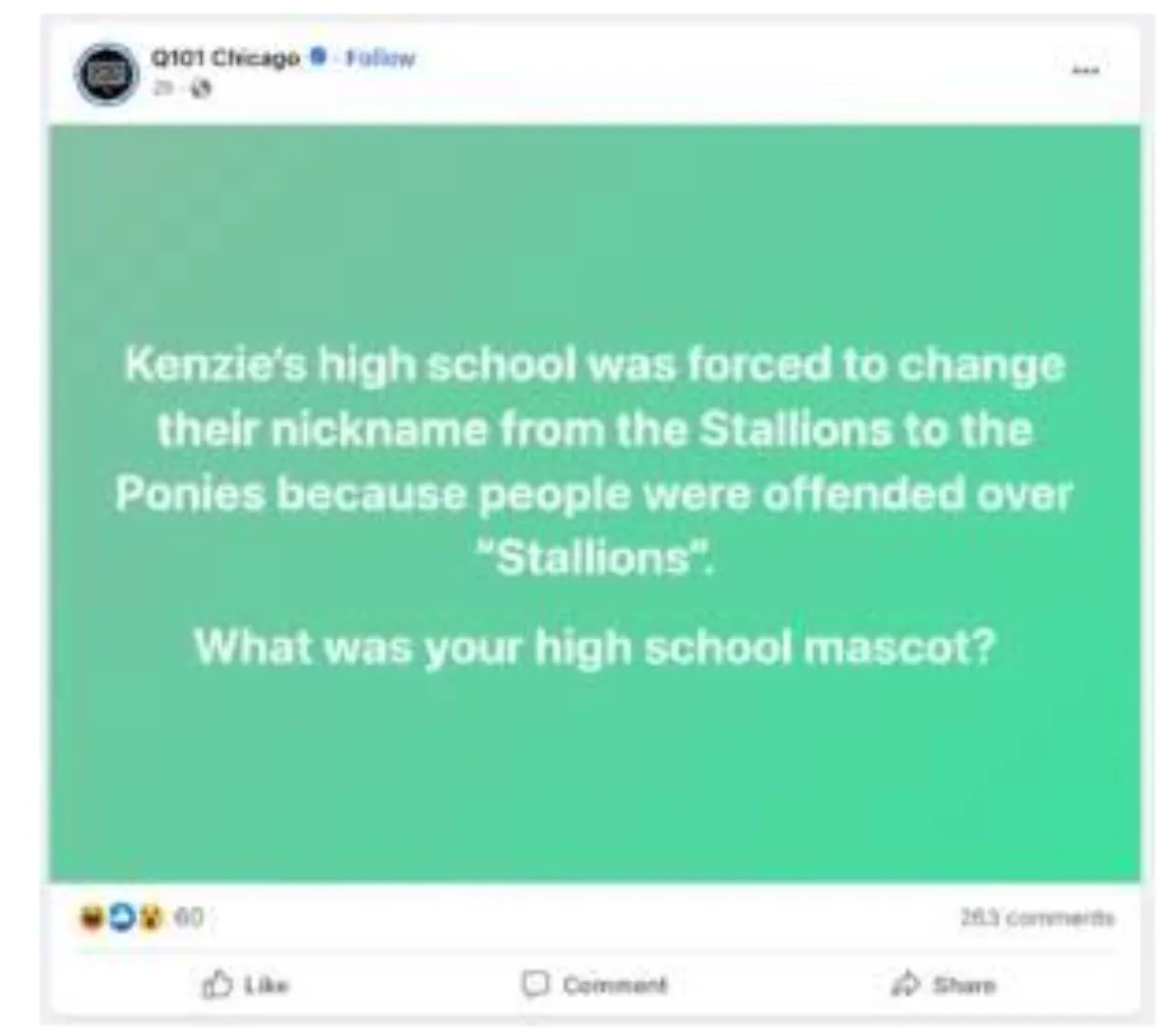This screenshot has width=1176, height=1032.
Task: Click the speech bubble comment icon
Action: 535,983
